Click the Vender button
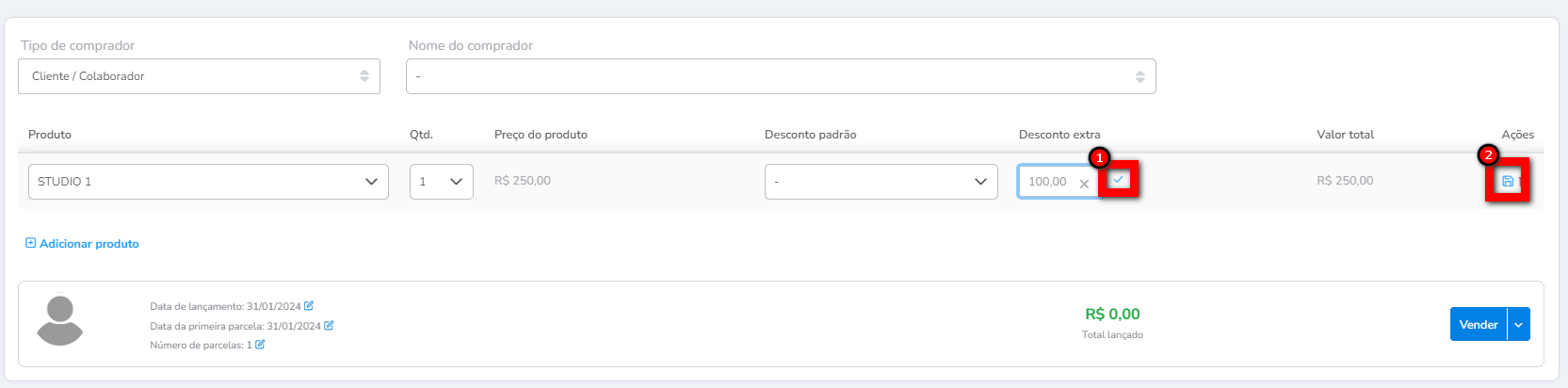Screen dimensions: 1568x388 pyautogui.click(x=1478, y=325)
